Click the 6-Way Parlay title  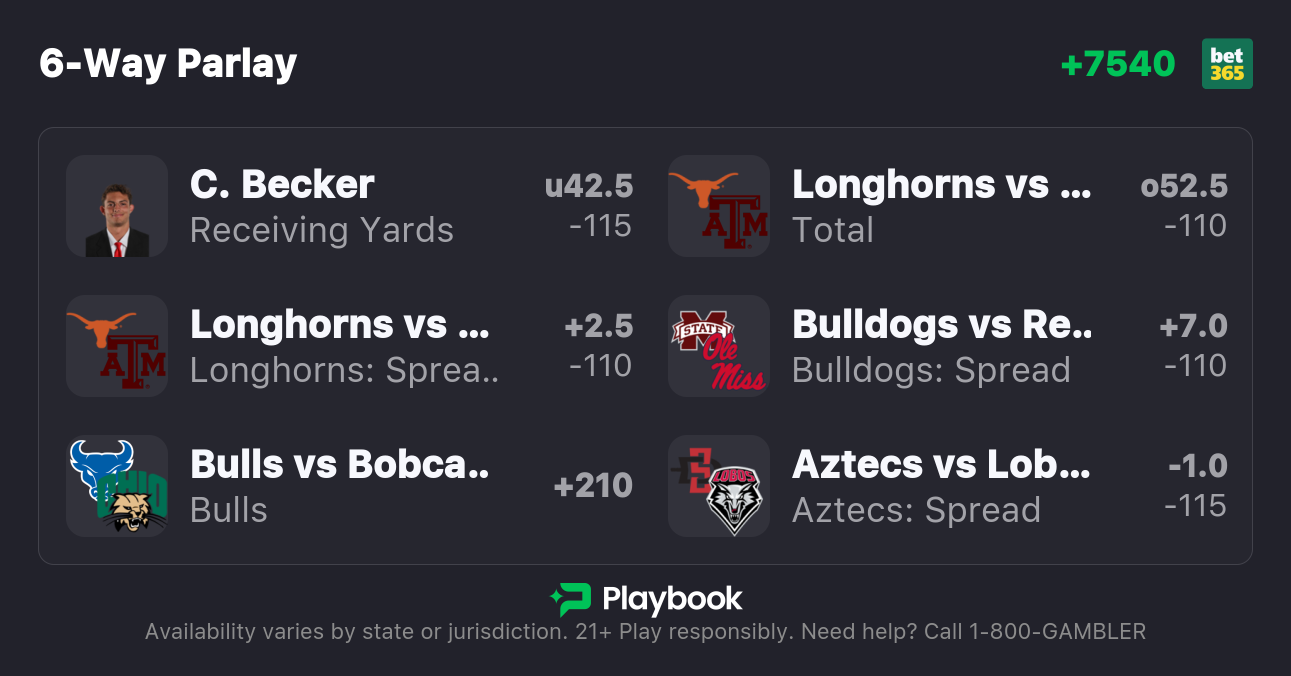[168, 64]
